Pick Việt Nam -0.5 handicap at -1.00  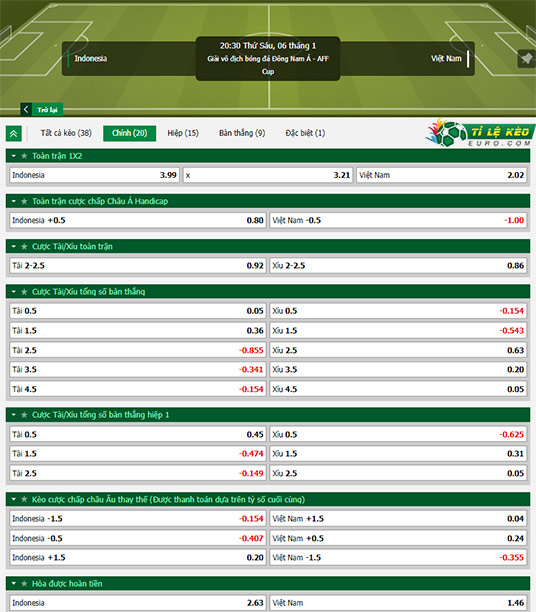(398, 221)
